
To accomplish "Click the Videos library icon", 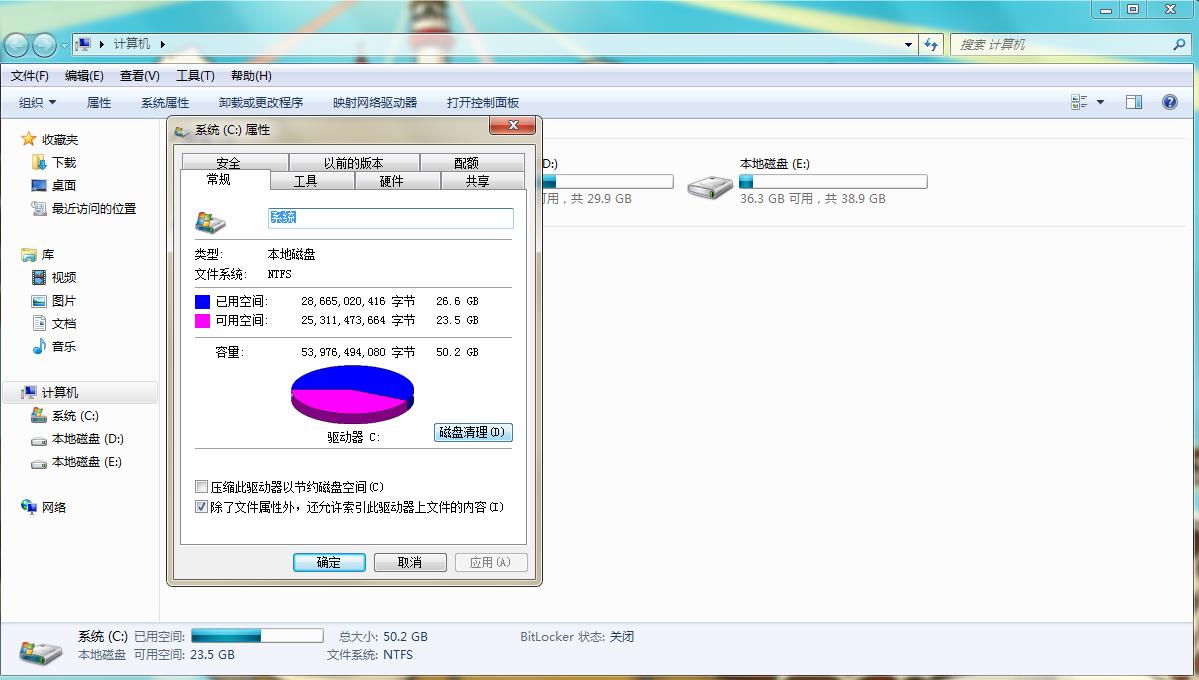I will click(38, 277).
